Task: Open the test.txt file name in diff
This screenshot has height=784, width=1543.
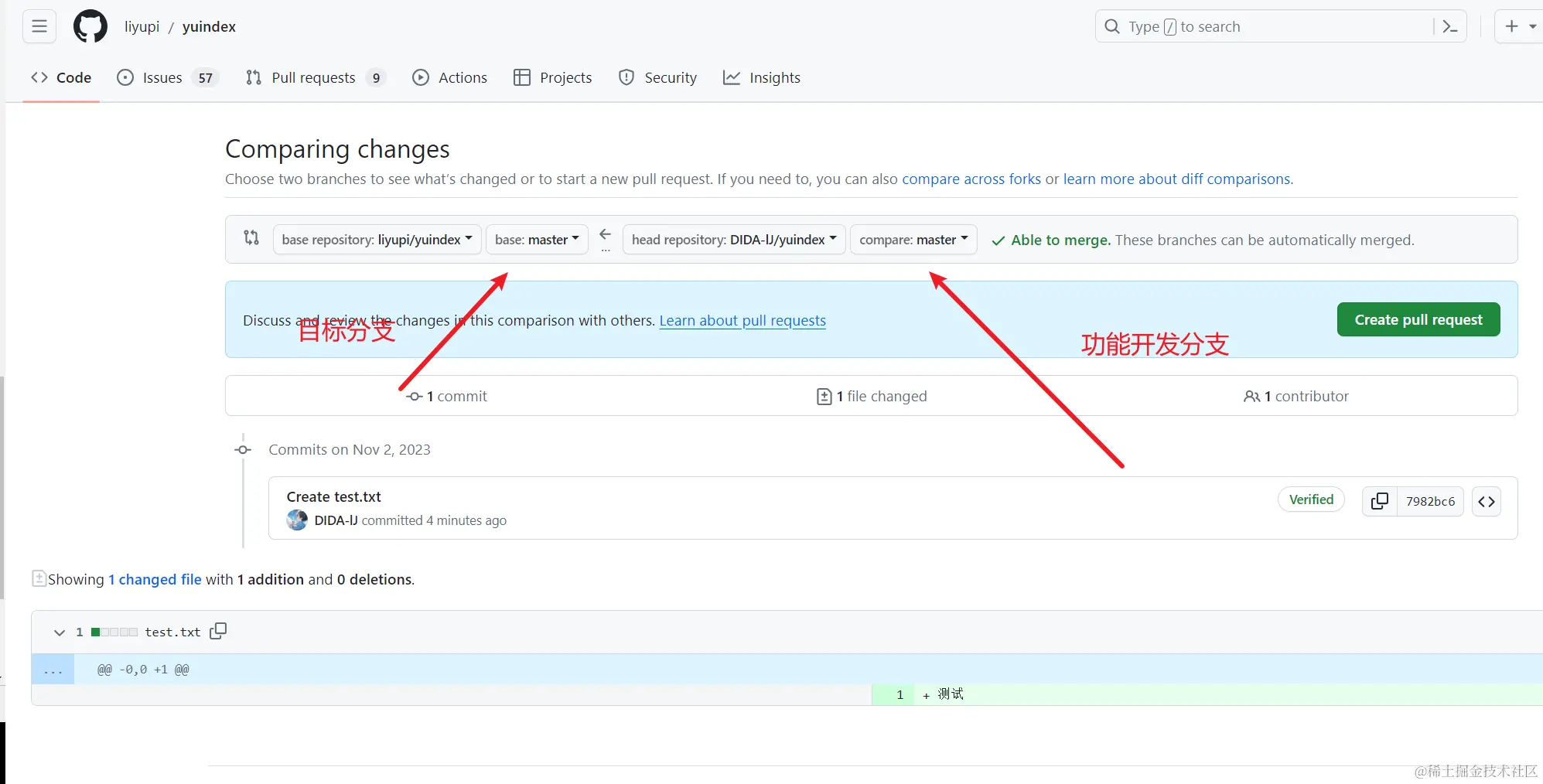Action: point(172,632)
